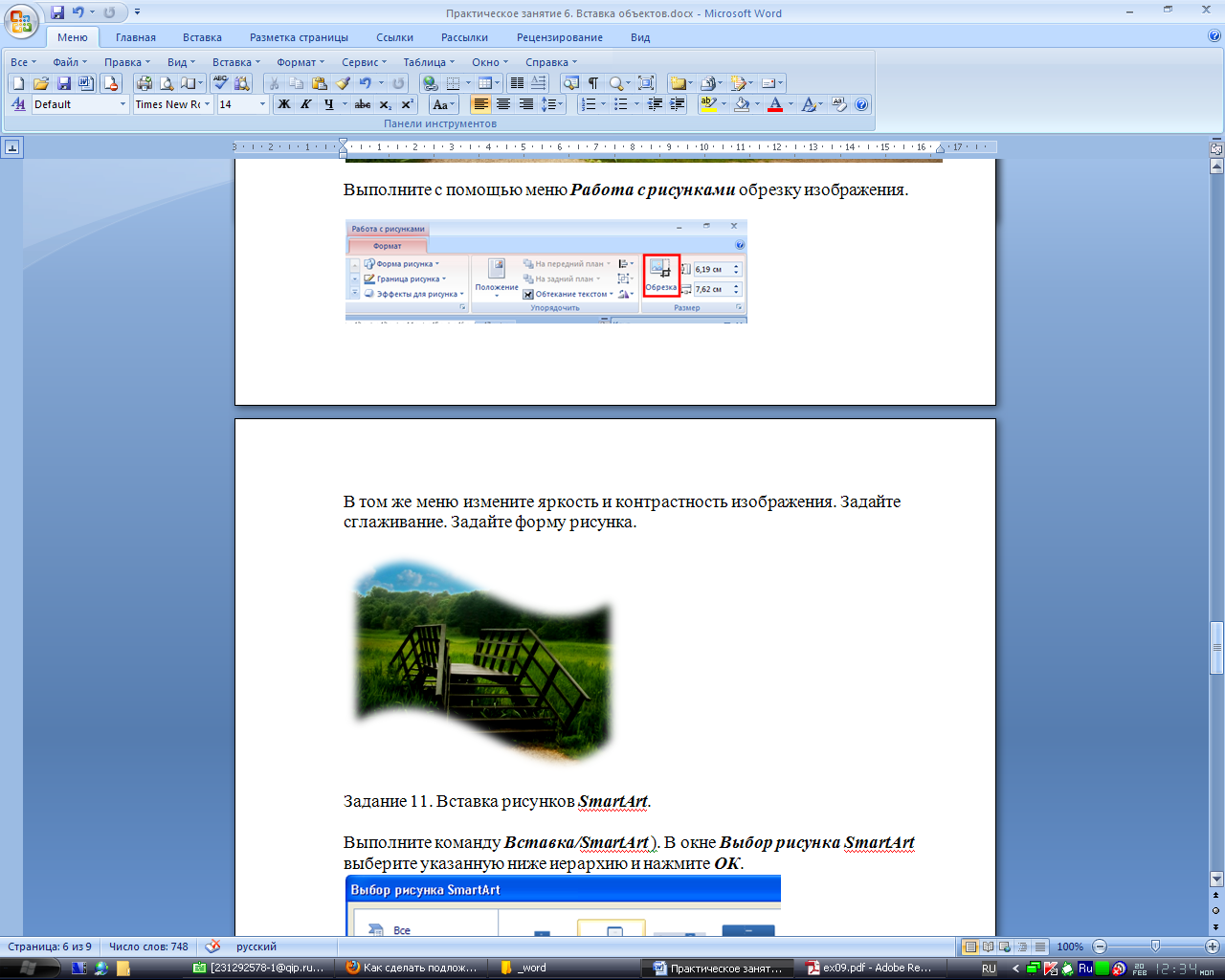Switch to the Разметка страницы tab
Screen dimensions: 1225x980
point(299,37)
